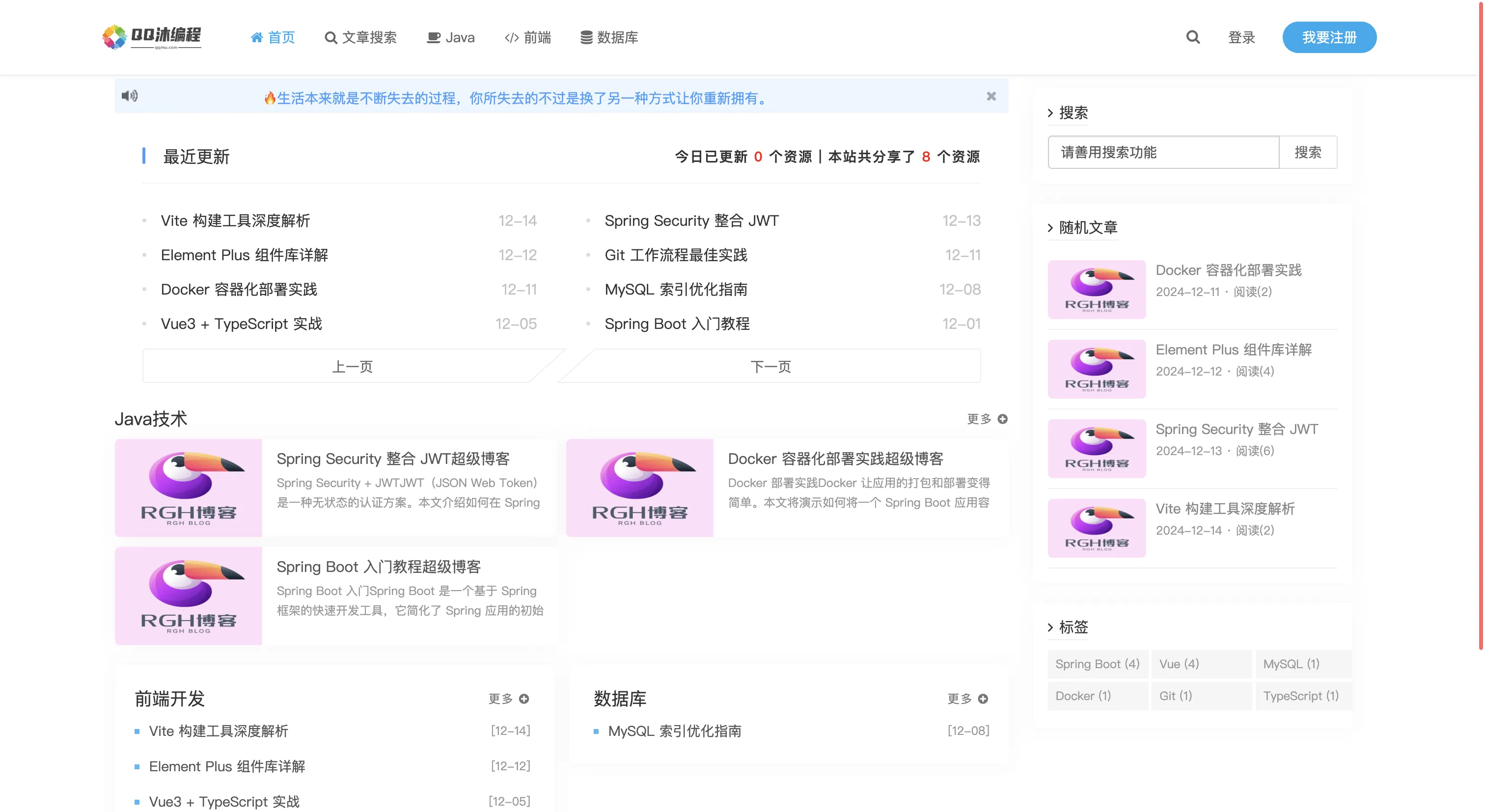Viewport: 1485px width, 812px height.
Task: Select the MySQL (1) tag
Action: (x=1304, y=664)
